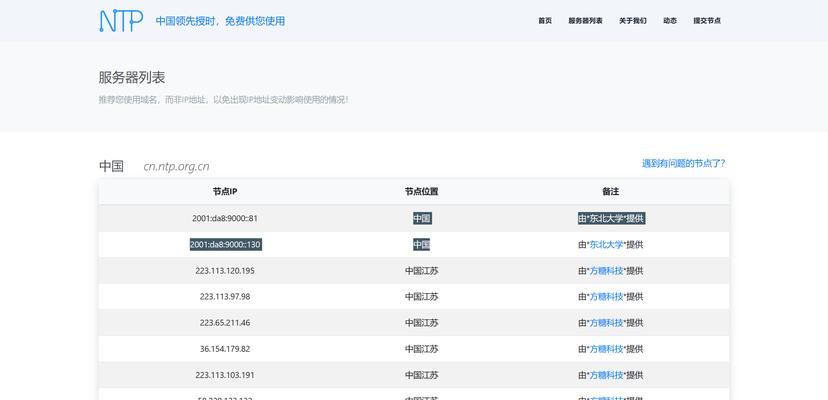Click the 中国 section heading

111,166
